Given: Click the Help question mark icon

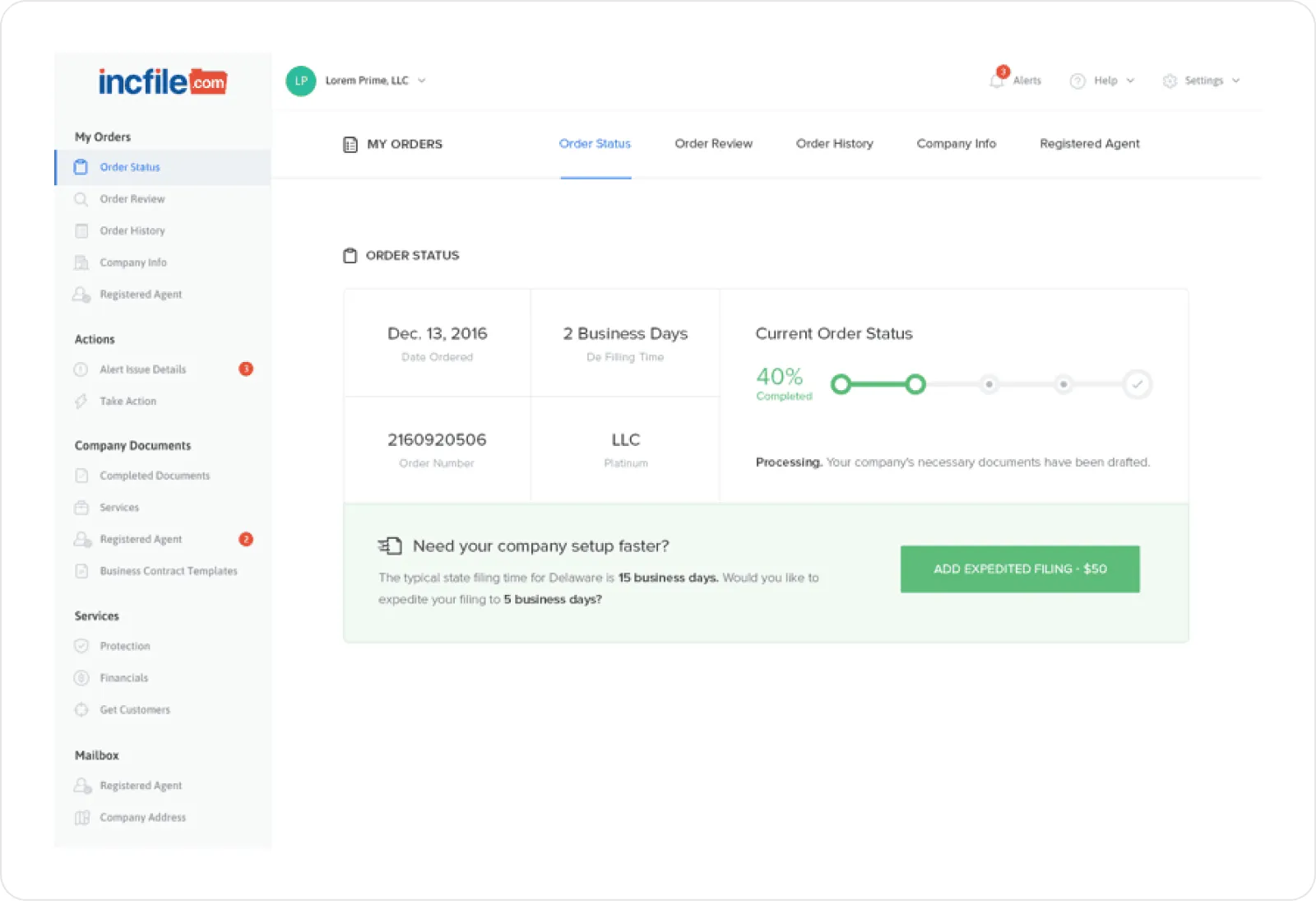Looking at the screenshot, I should coord(1077,81).
